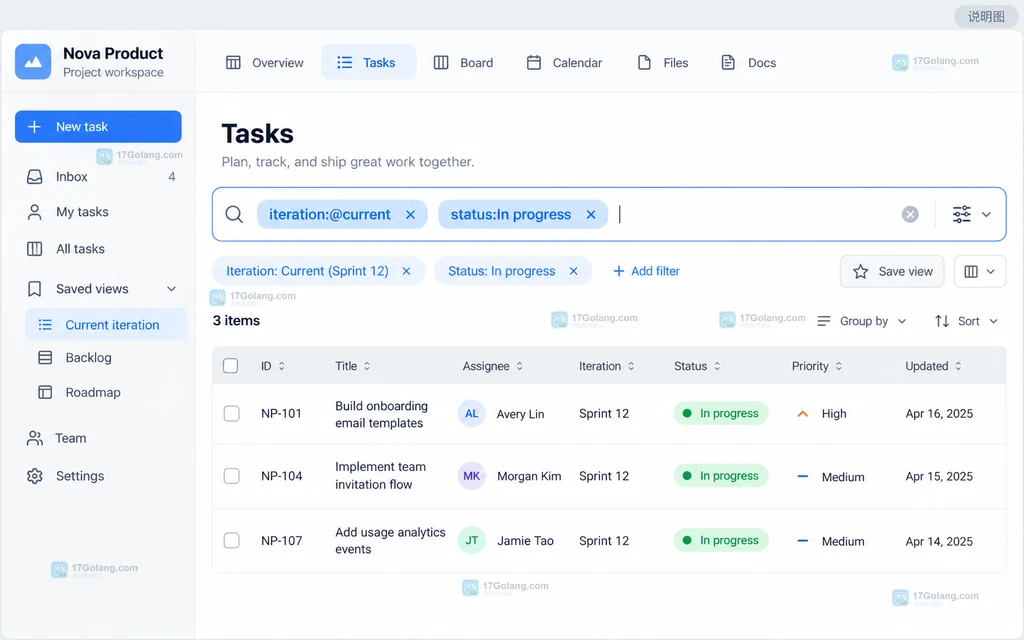Check the NP-107 row checkbox

click(231, 540)
